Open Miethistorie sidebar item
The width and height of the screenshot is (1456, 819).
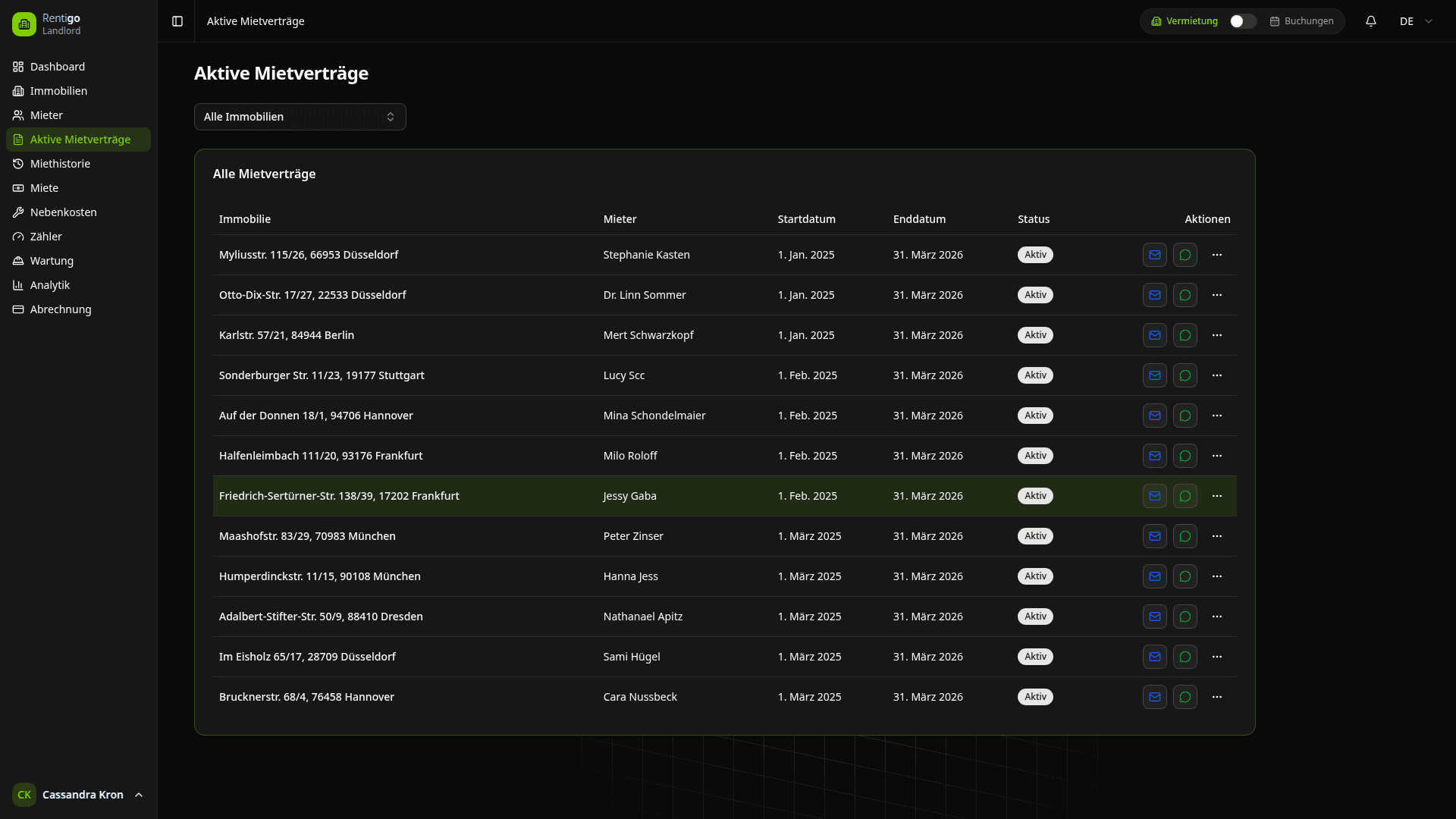[60, 164]
